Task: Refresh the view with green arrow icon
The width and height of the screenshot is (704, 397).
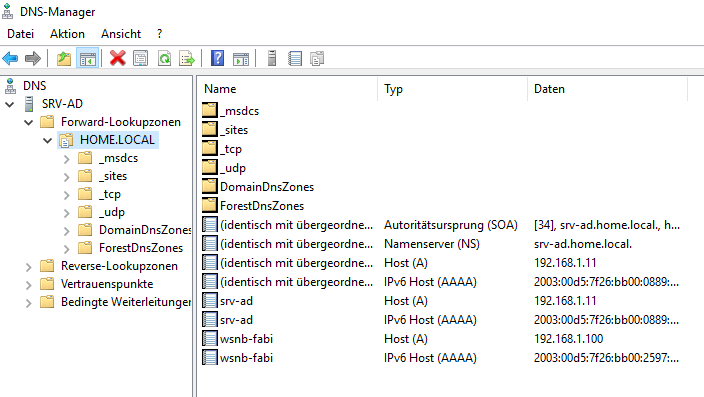Action: coord(164,58)
